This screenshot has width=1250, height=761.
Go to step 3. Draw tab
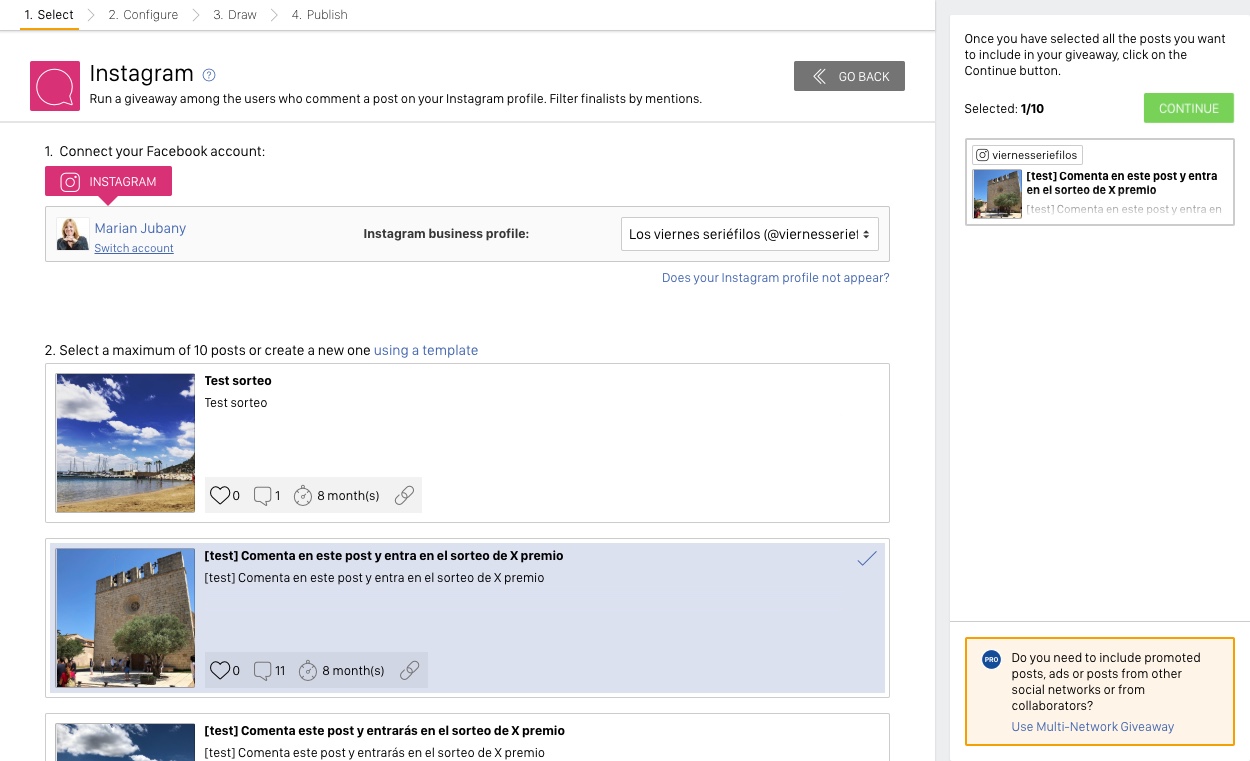(x=235, y=15)
